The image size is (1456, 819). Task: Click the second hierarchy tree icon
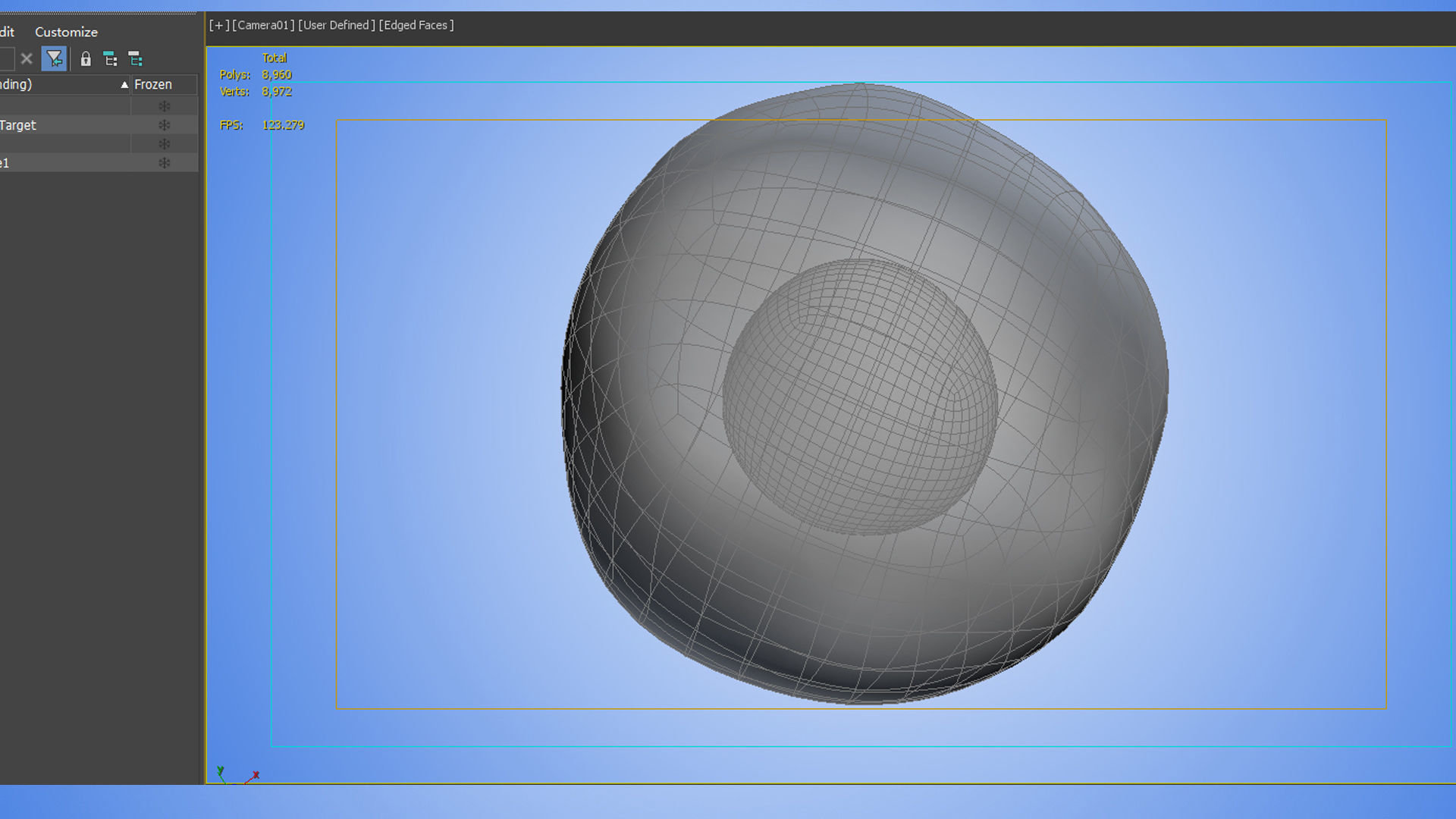pyautogui.click(x=135, y=58)
